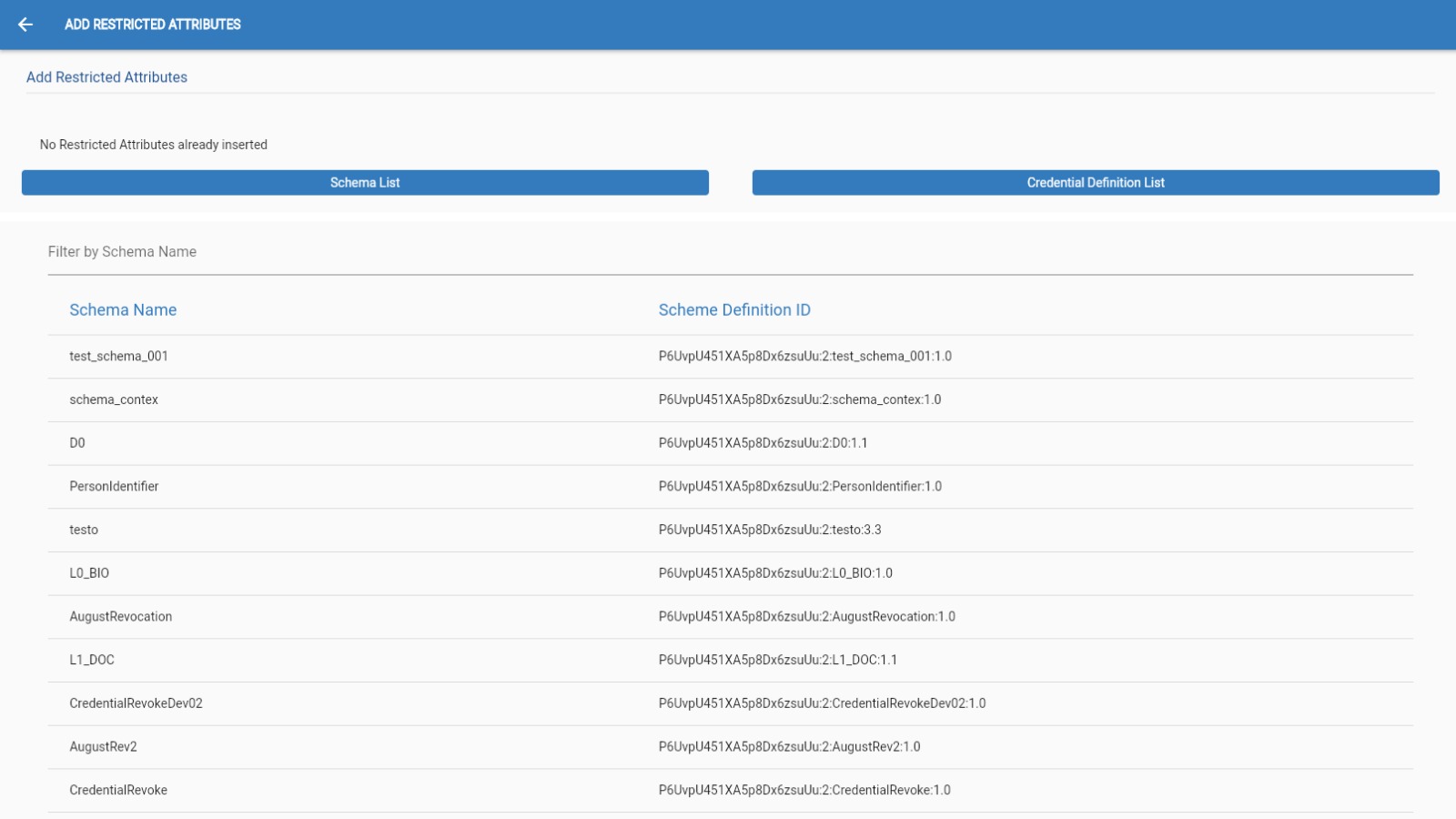This screenshot has width=1456, height=819.
Task: Click the L1_DOC:1.1 definition ID
Action: [x=778, y=660]
